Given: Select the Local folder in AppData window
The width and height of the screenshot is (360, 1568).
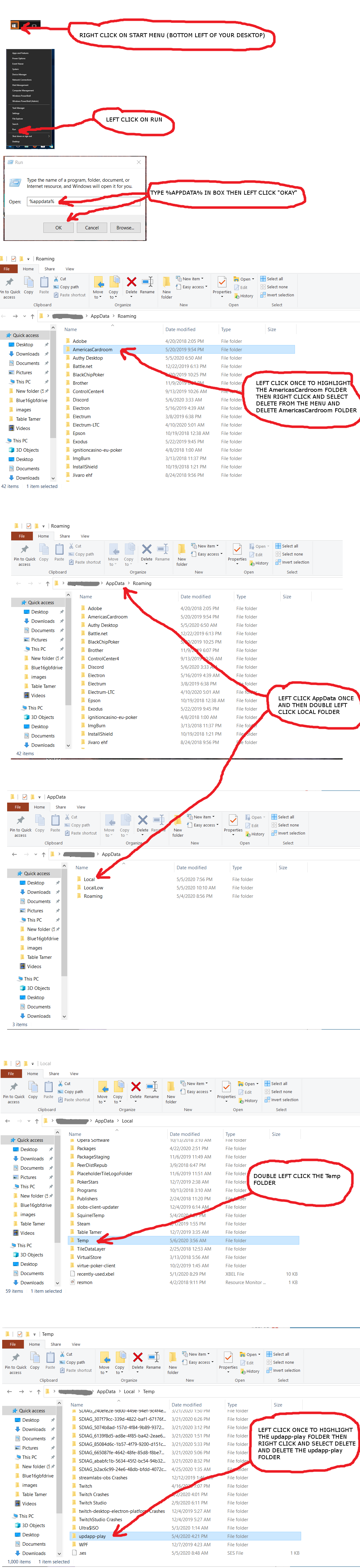Looking at the screenshot, I should click(x=90, y=879).
